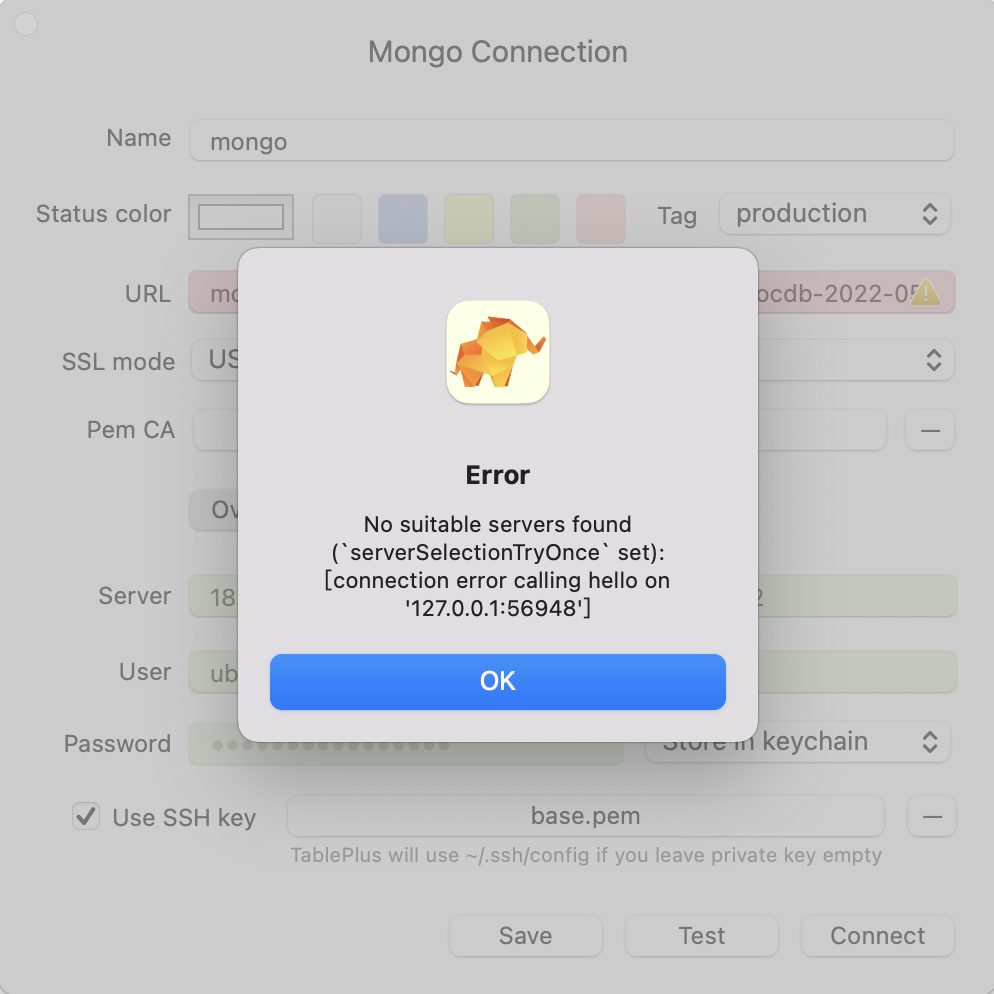Pick the red status color swatch

(x=600, y=219)
